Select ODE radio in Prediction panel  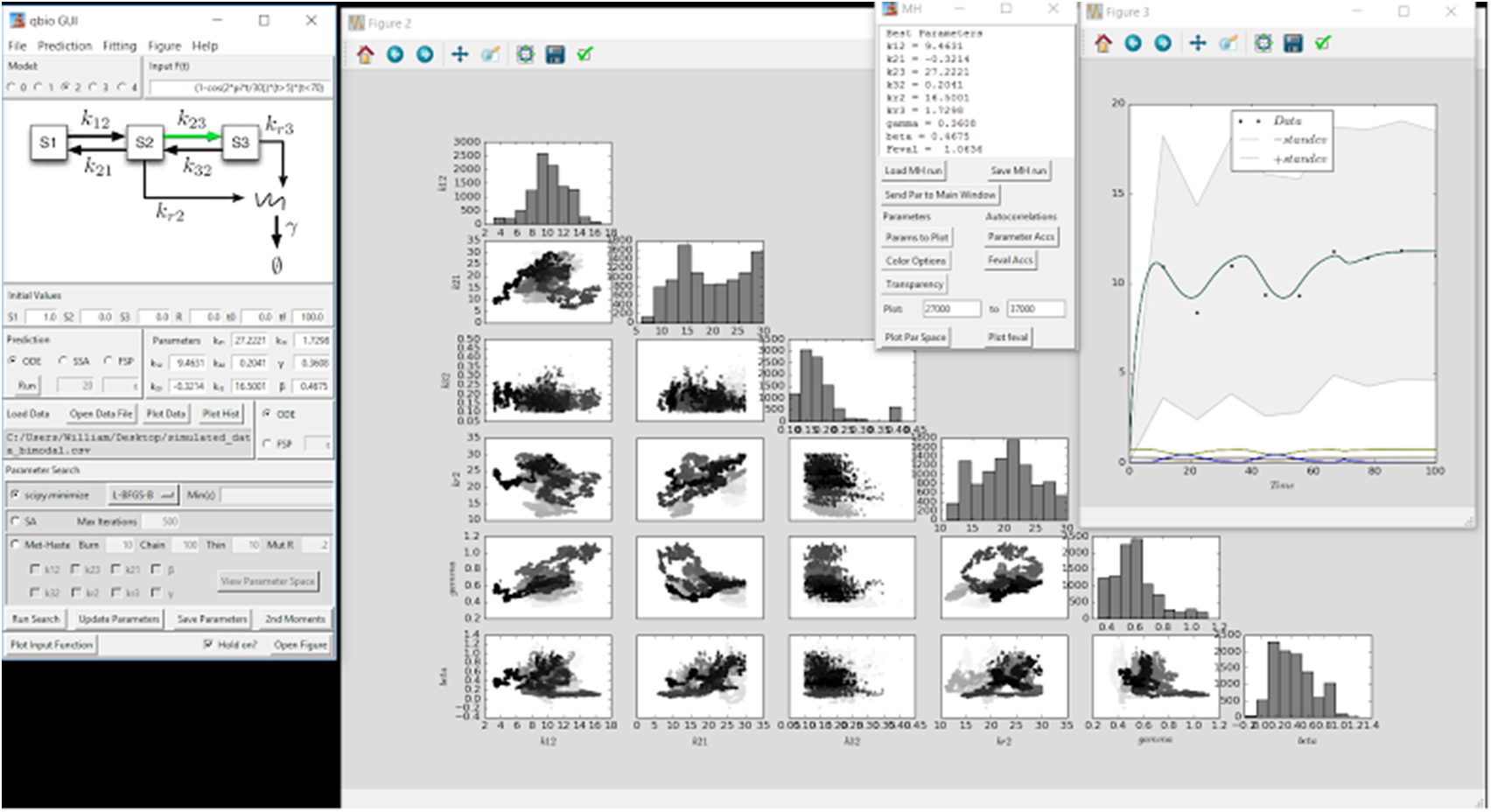pyautogui.click(x=12, y=361)
